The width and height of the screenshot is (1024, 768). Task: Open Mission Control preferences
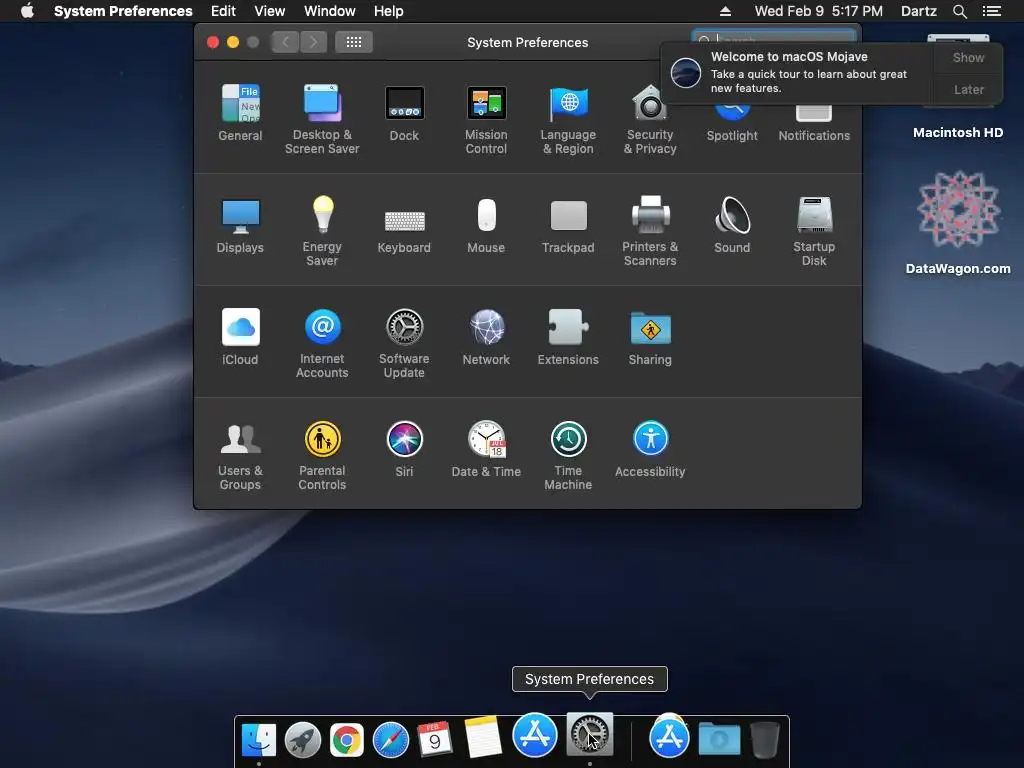point(486,119)
